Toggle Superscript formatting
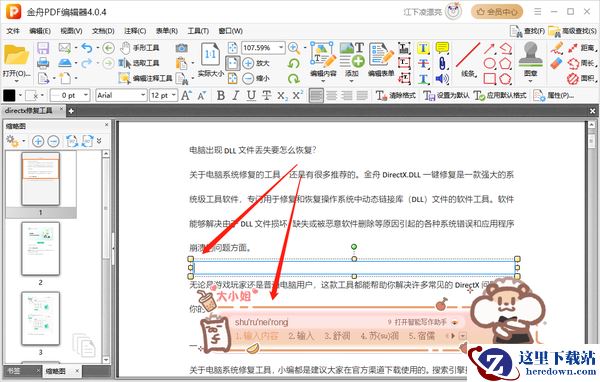Viewport: 600px width, 382px height. (298, 95)
